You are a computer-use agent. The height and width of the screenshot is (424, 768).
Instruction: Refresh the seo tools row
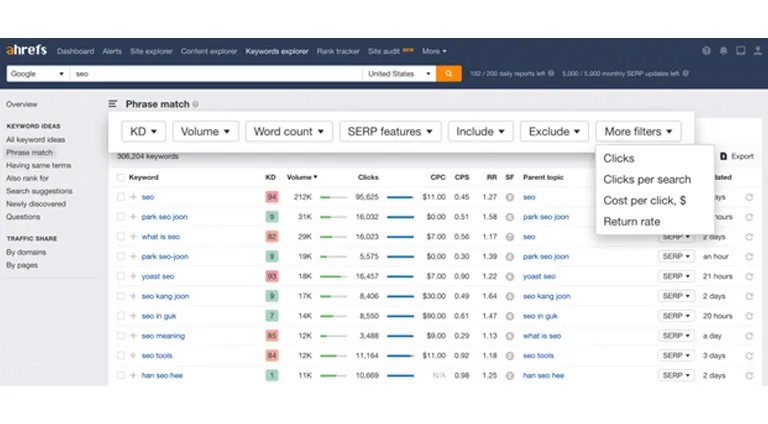click(x=749, y=356)
